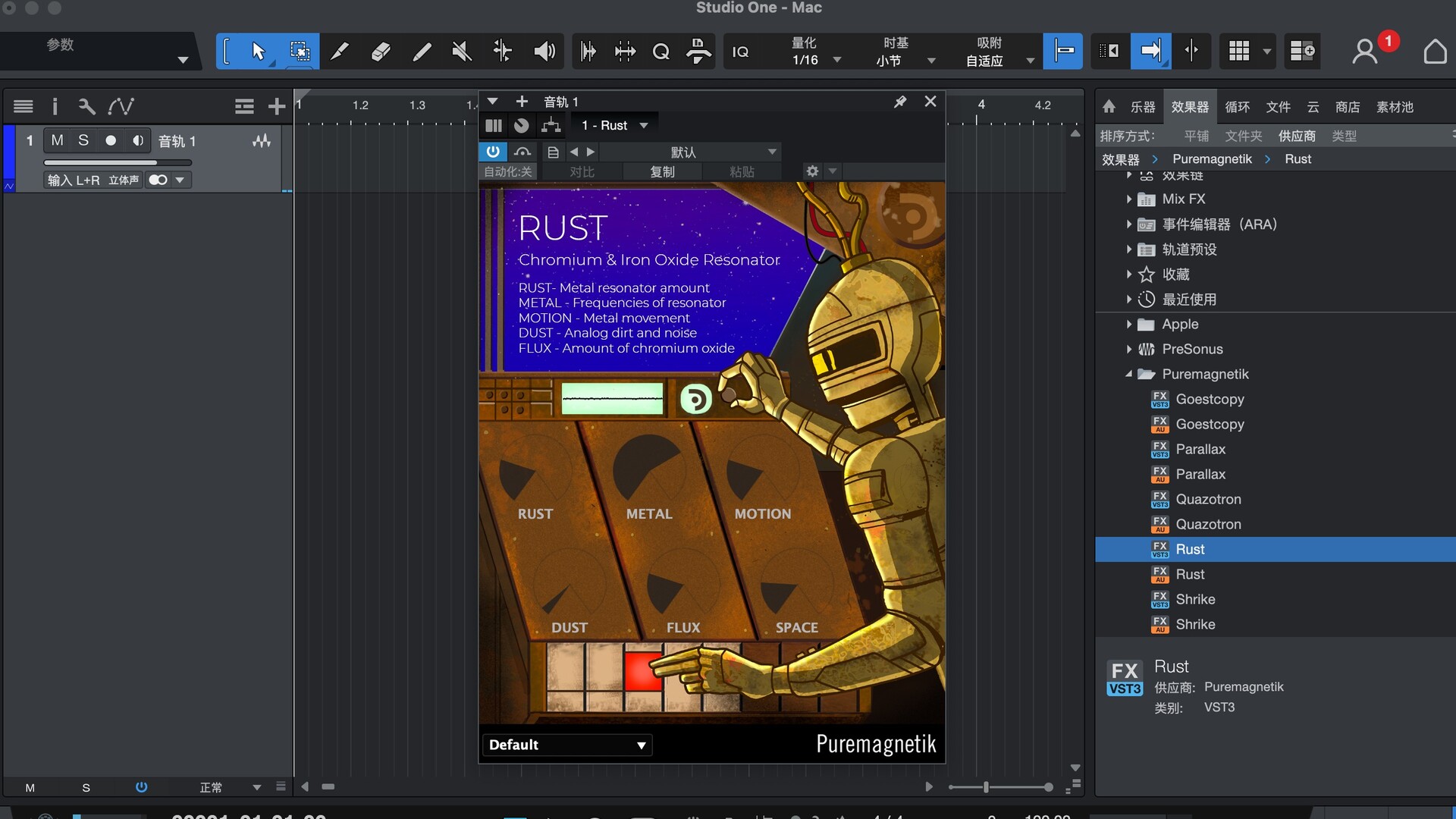Image resolution: width=1456 pixels, height=819 pixels.
Task: Adjust the METAL knob
Action: (x=648, y=470)
